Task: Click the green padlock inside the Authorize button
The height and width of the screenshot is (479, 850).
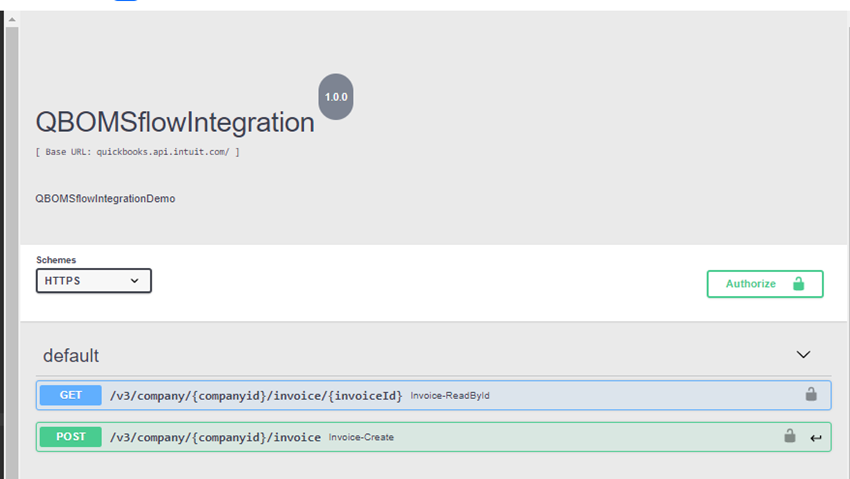Action: pos(798,284)
